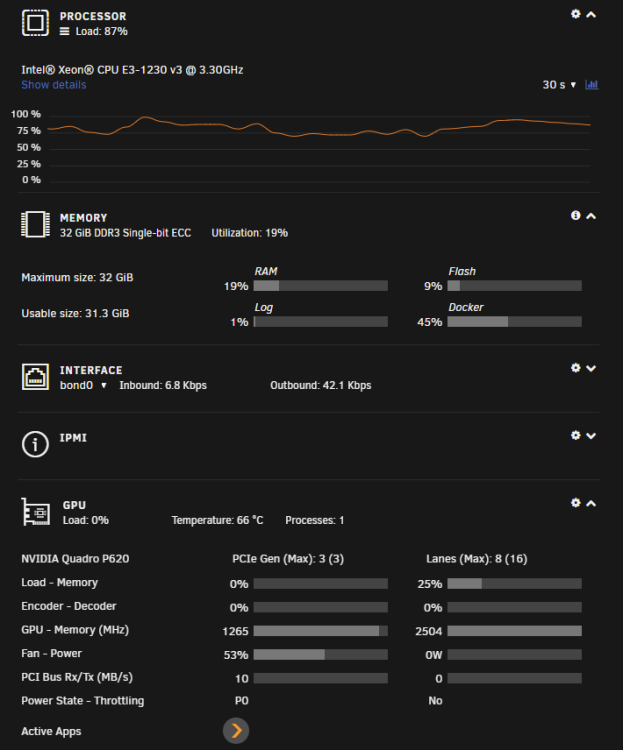Image resolution: width=623 pixels, height=750 pixels.
Task: Click Outbound: 42.1 Kbps text
Action: pos(321,386)
